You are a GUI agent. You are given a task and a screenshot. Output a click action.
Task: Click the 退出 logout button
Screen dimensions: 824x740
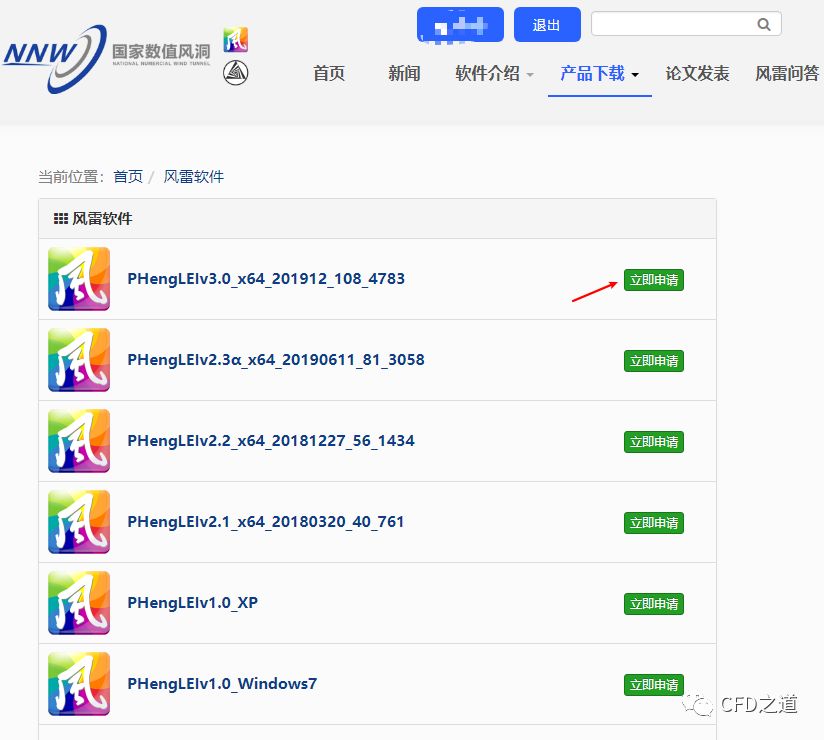click(x=547, y=24)
